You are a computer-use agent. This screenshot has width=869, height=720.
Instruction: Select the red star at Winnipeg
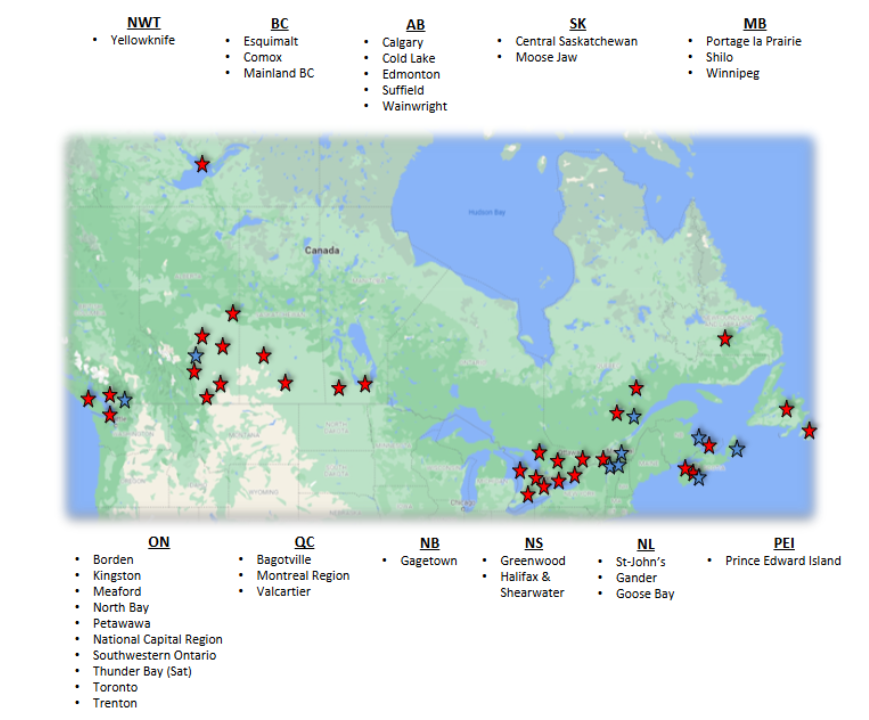point(365,384)
